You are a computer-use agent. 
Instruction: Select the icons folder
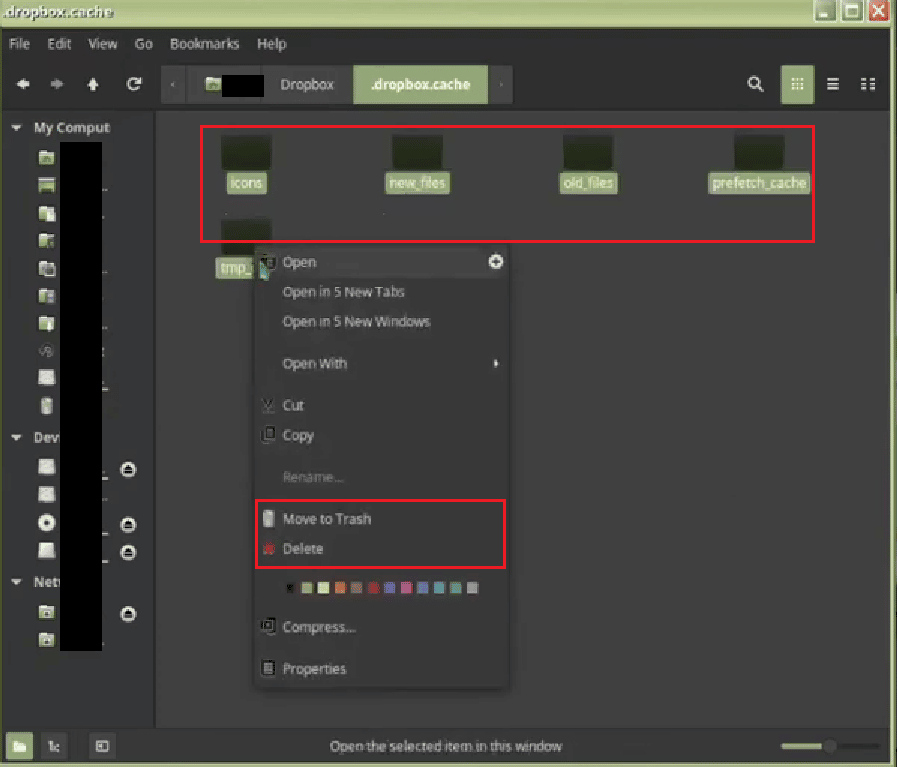(246, 165)
